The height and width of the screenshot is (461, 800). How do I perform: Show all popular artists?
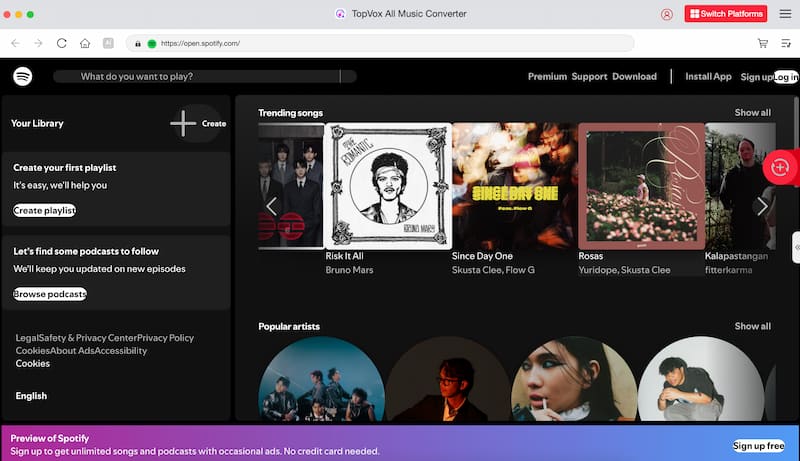[x=753, y=326]
